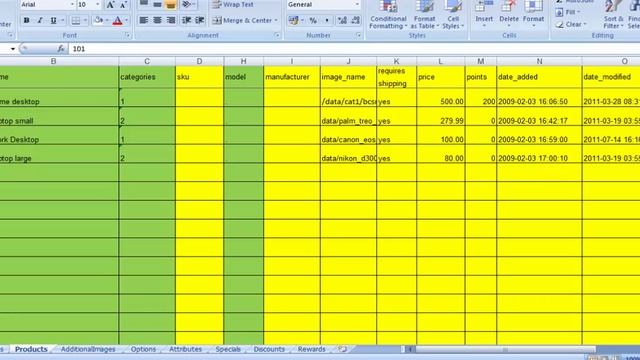Screen dimensions: 640x360
Task: Open Alignment dialog launcher
Action: [x=277, y=36]
